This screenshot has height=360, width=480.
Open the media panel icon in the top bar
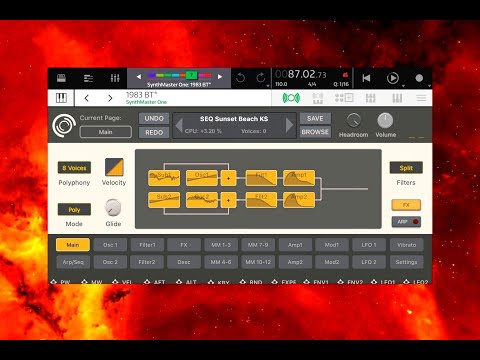coord(61,78)
